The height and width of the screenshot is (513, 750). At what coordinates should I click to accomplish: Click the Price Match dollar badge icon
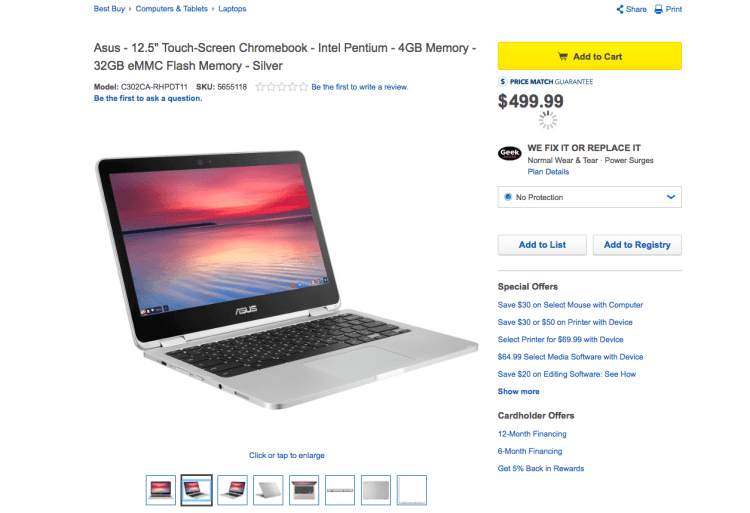502,82
